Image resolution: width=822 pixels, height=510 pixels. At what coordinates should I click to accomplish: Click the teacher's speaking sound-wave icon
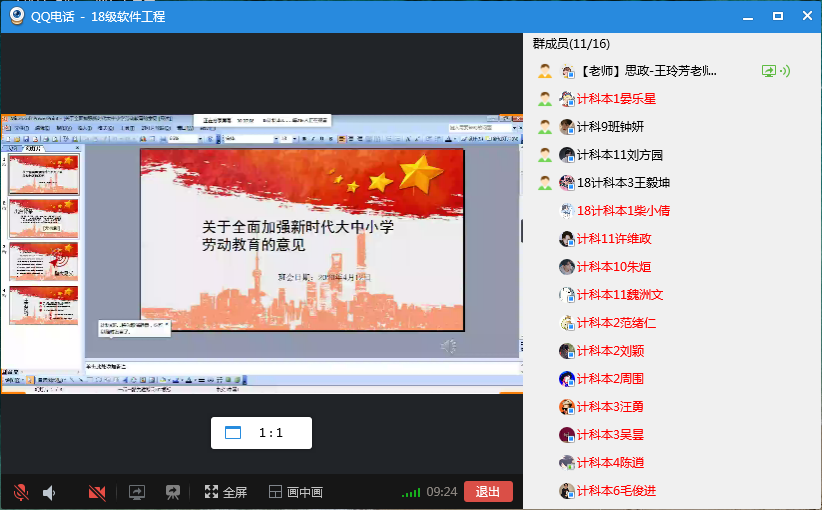[x=785, y=71]
